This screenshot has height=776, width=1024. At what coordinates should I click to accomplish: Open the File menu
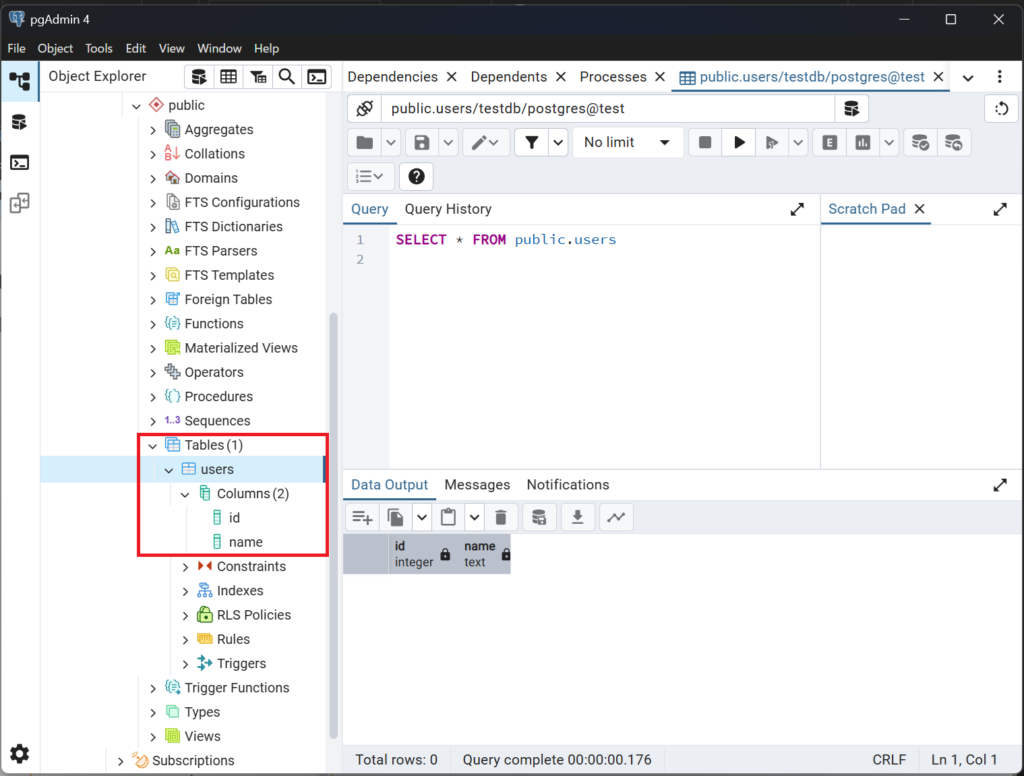click(16, 48)
